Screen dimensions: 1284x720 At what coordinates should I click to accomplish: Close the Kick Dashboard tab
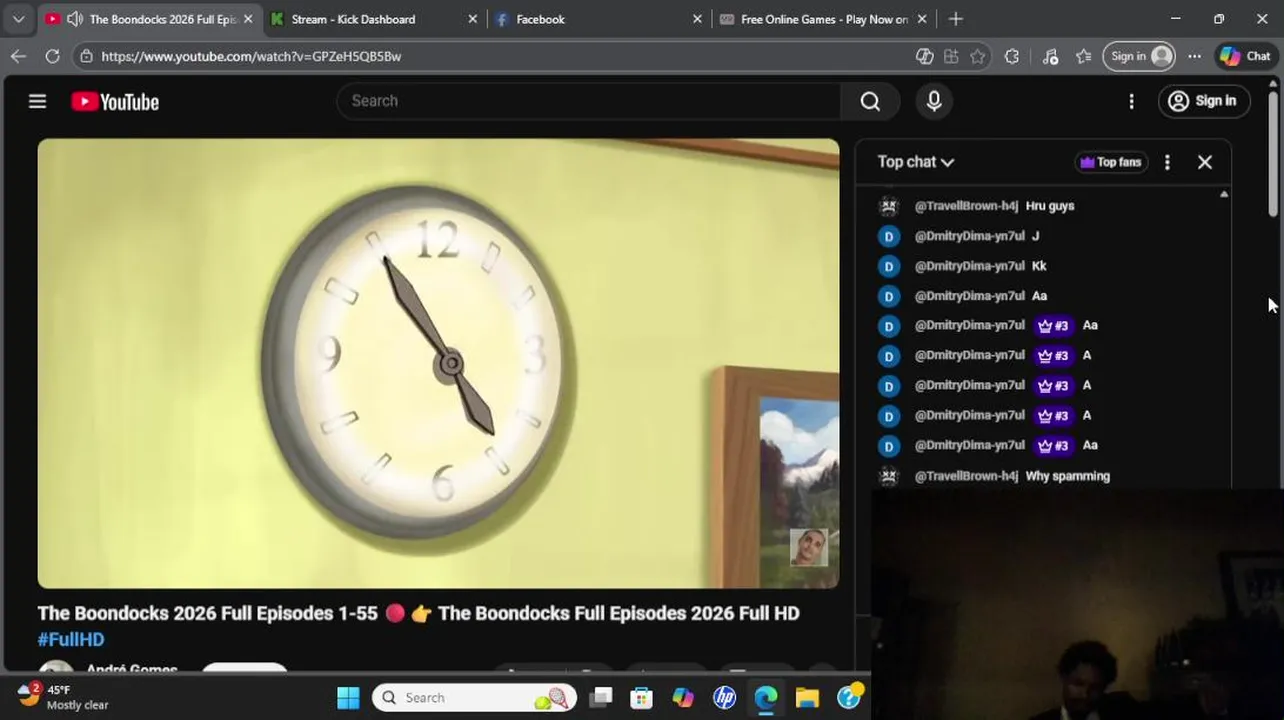pyautogui.click(x=473, y=19)
